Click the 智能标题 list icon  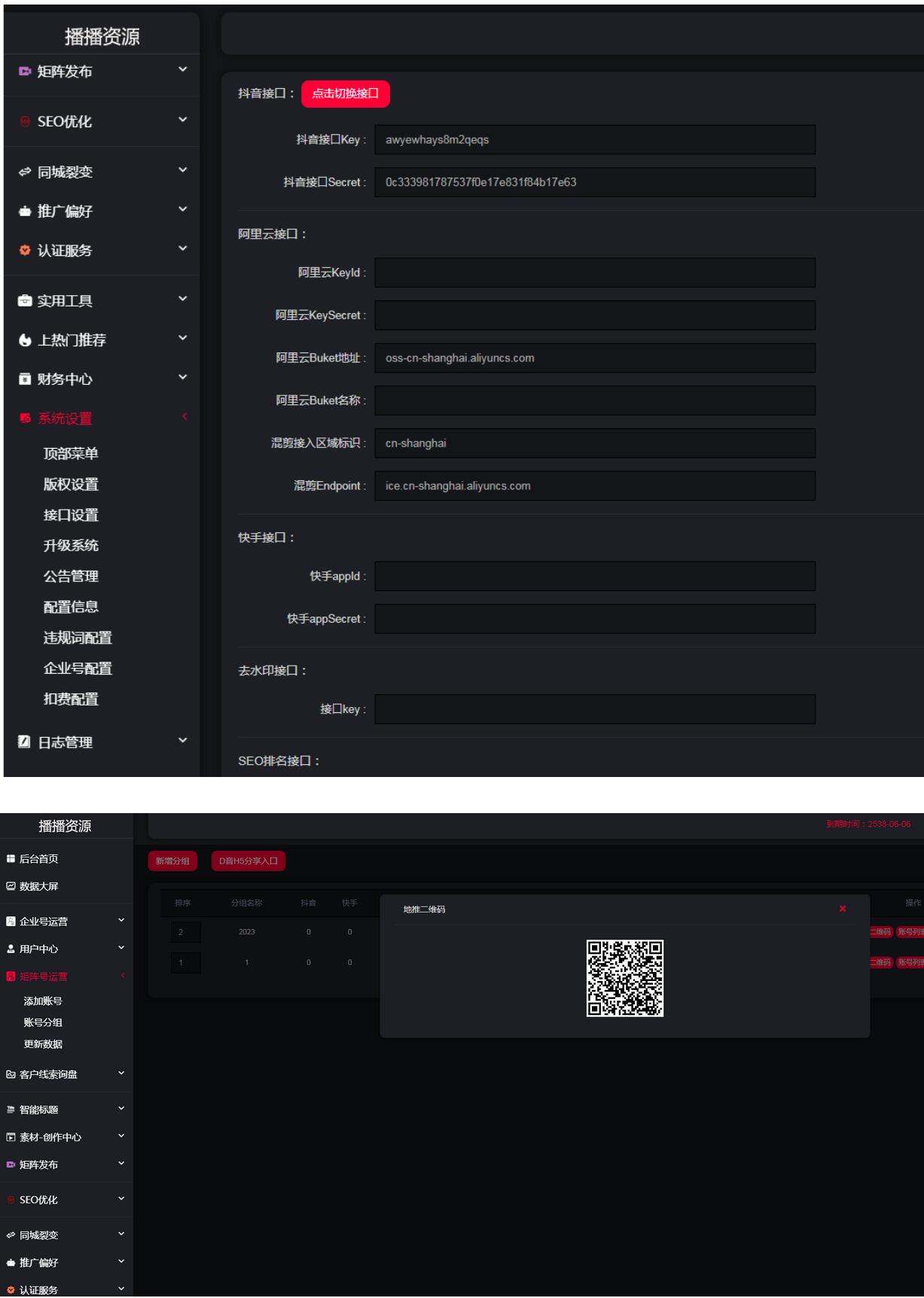click(11, 1110)
